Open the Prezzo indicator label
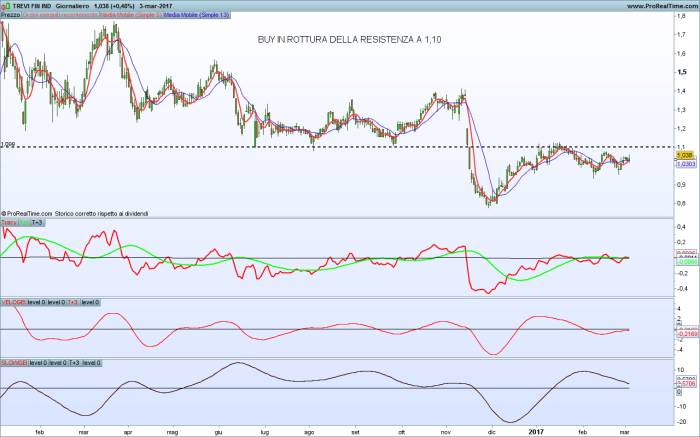Viewport: 700px width, 437px height. point(10,16)
